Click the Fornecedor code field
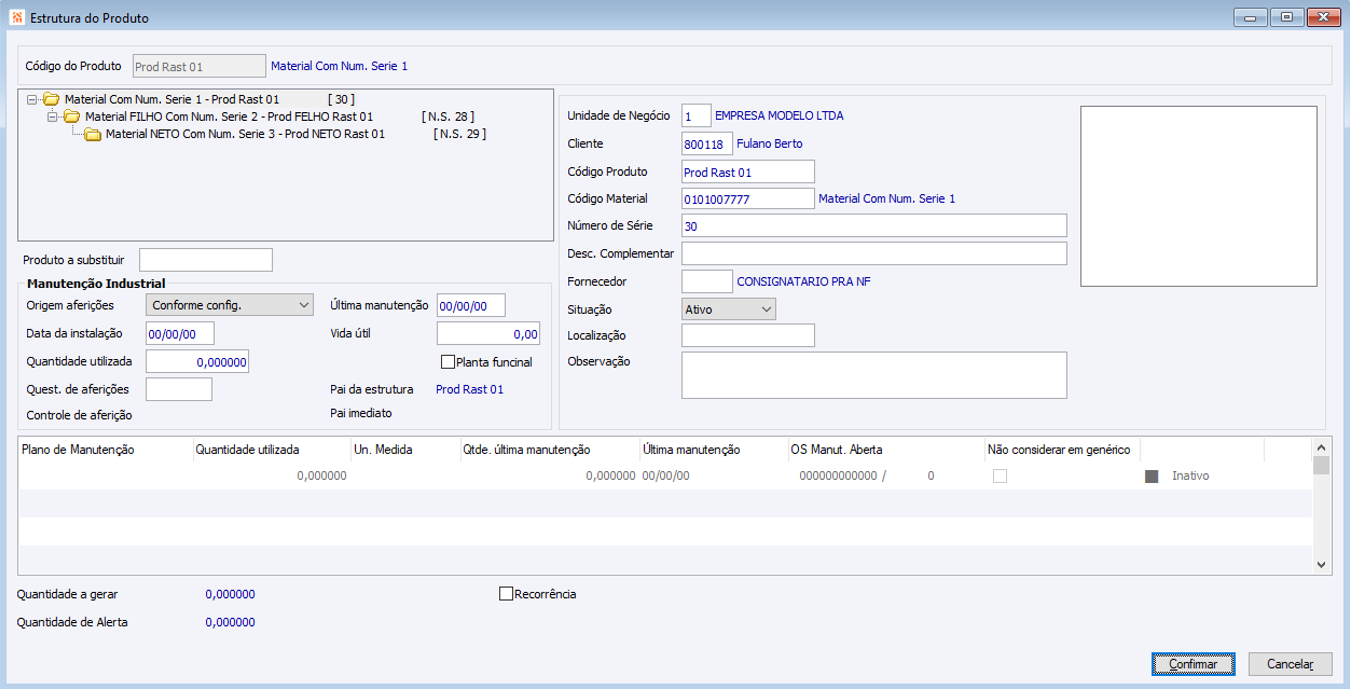Screen dimensions: 1350x689 [x=707, y=281]
